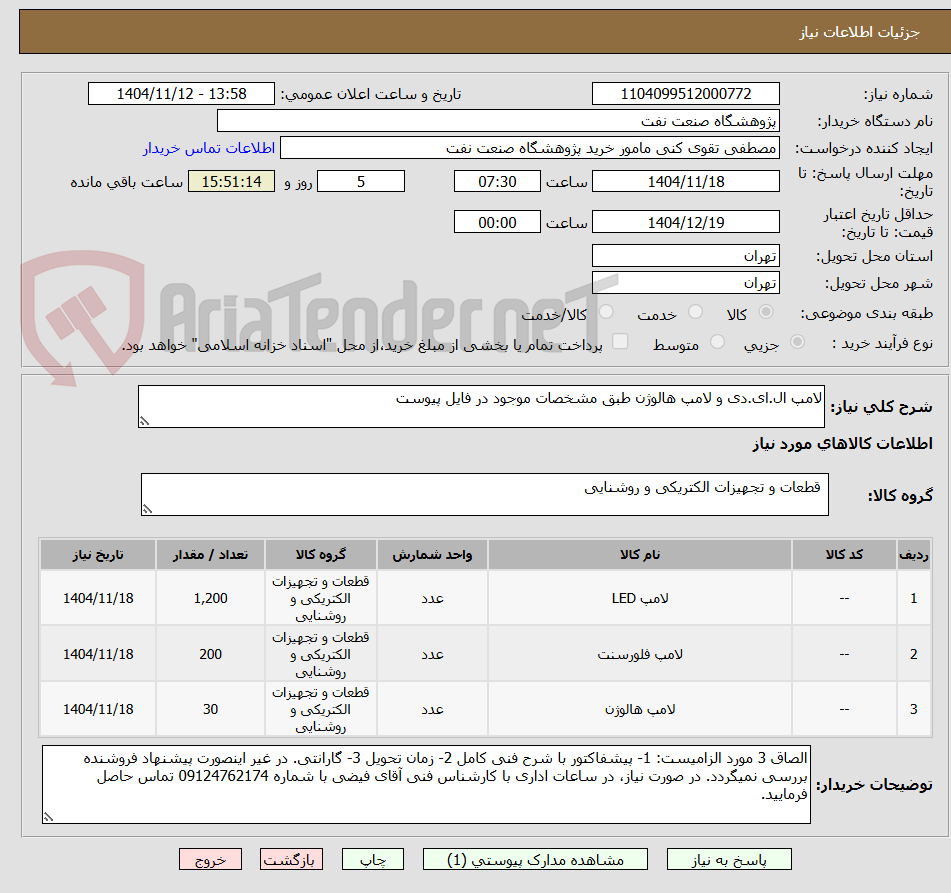
Task: Click the تاریخ نیاز column header
Action: click(98, 554)
